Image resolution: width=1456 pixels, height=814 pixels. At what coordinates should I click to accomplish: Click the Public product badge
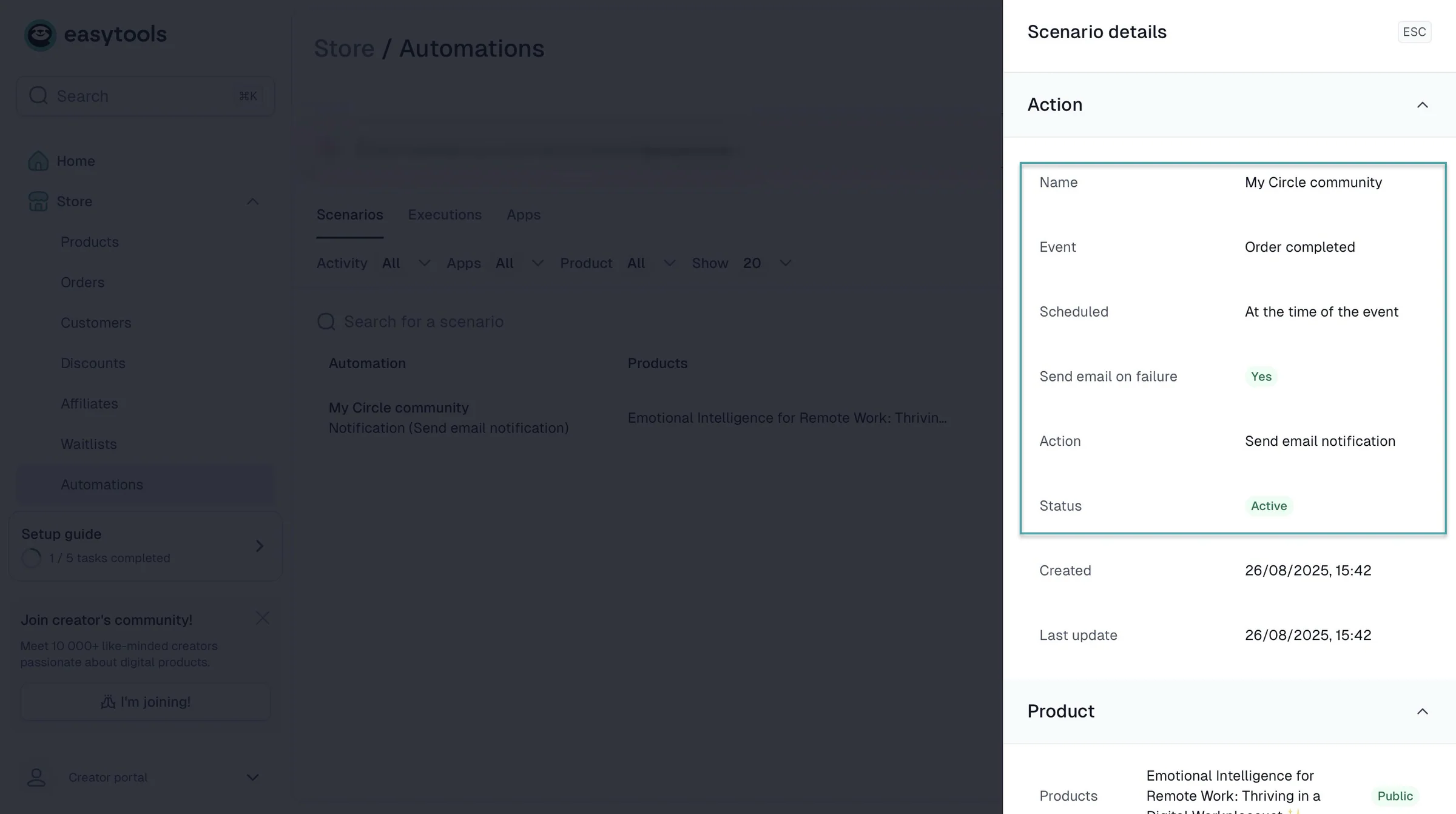tap(1395, 796)
